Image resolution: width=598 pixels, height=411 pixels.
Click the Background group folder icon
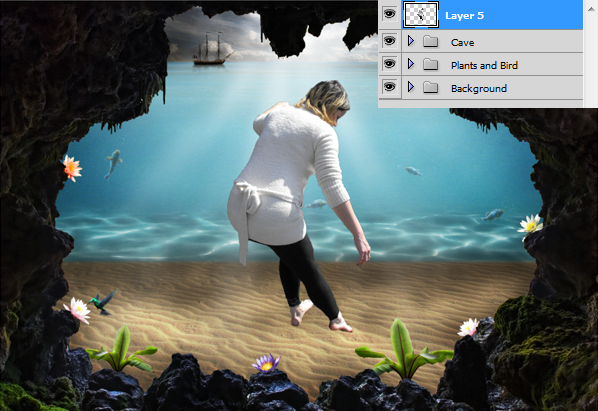[430, 88]
